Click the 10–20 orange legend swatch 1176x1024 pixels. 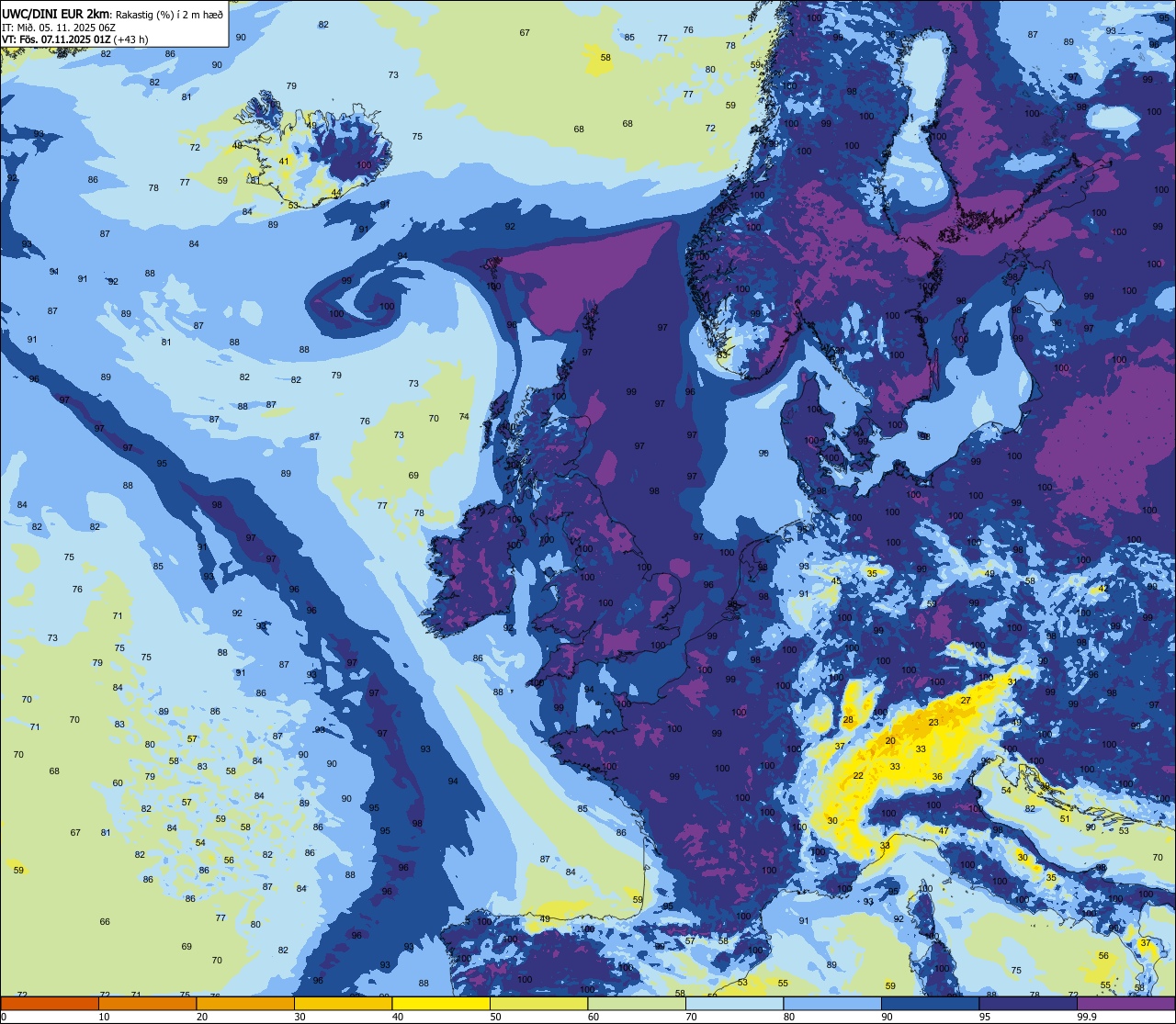pos(147,1004)
